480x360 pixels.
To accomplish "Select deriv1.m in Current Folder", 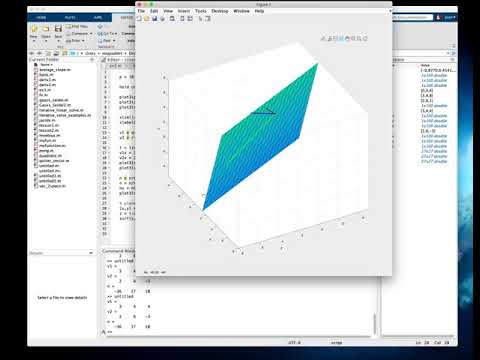I will (47, 80).
